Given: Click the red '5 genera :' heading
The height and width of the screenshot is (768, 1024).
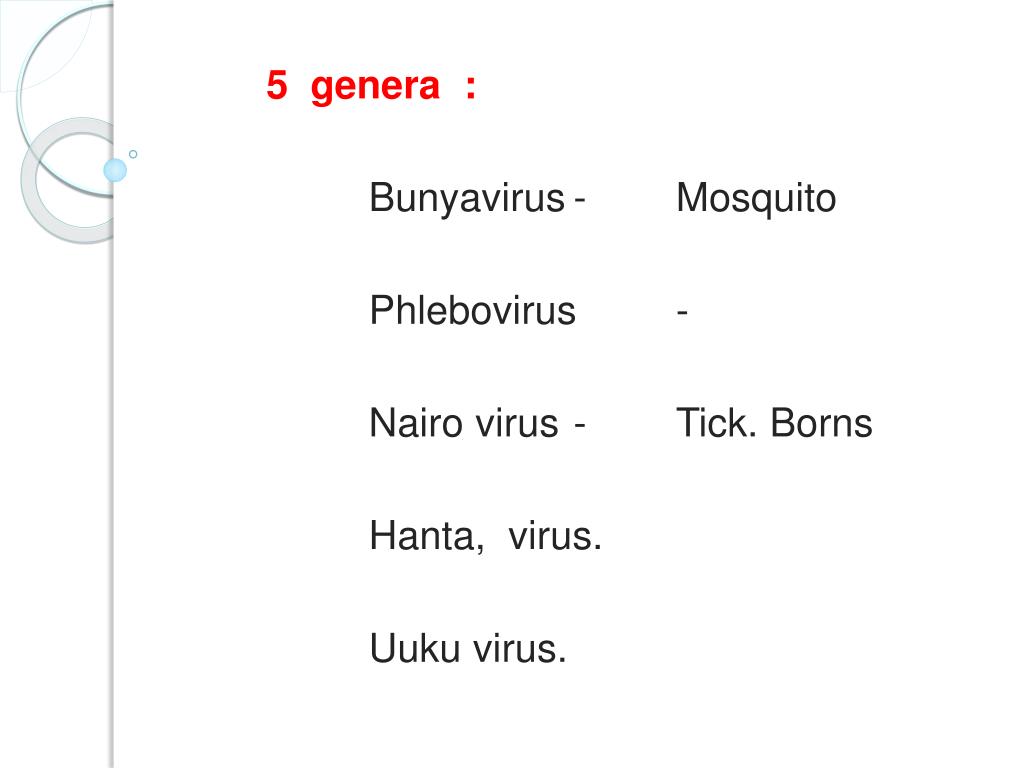Looking at the screenshot, I should 371,87.
